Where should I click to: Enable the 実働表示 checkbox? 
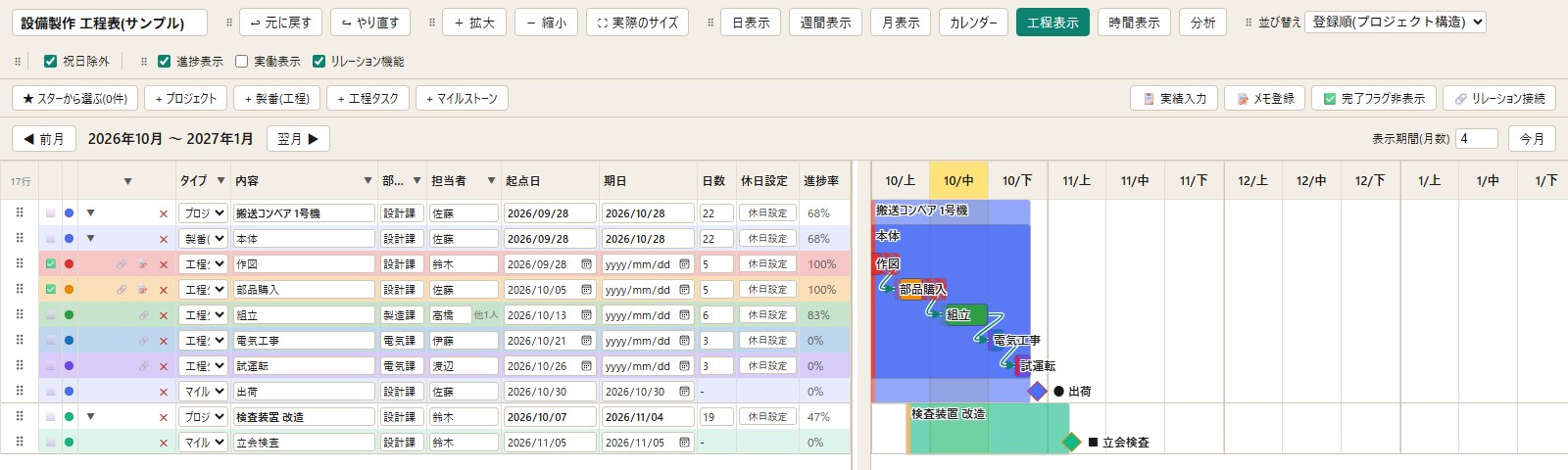coord(241,62)
